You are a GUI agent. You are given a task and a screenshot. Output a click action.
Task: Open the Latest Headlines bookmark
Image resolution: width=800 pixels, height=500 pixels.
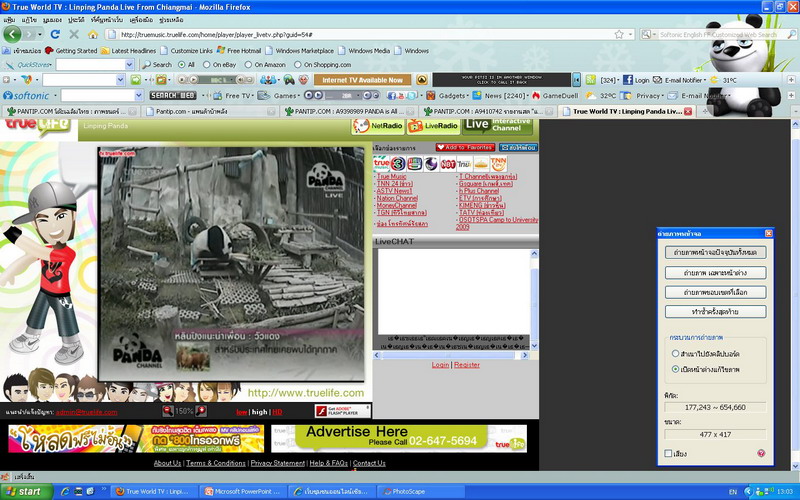tap(129, 51)
